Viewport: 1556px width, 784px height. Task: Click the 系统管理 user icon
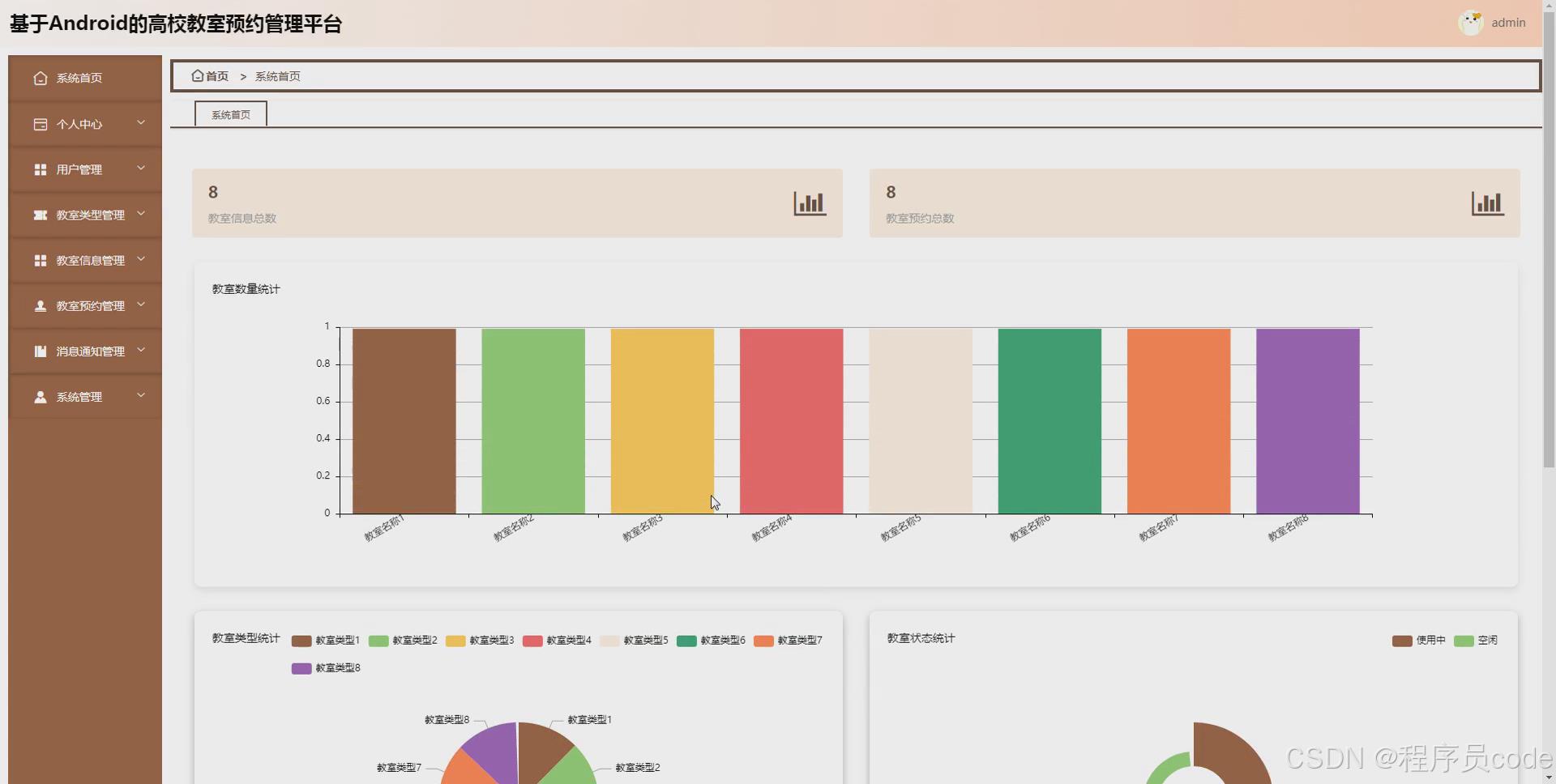[x=41, y=397]
